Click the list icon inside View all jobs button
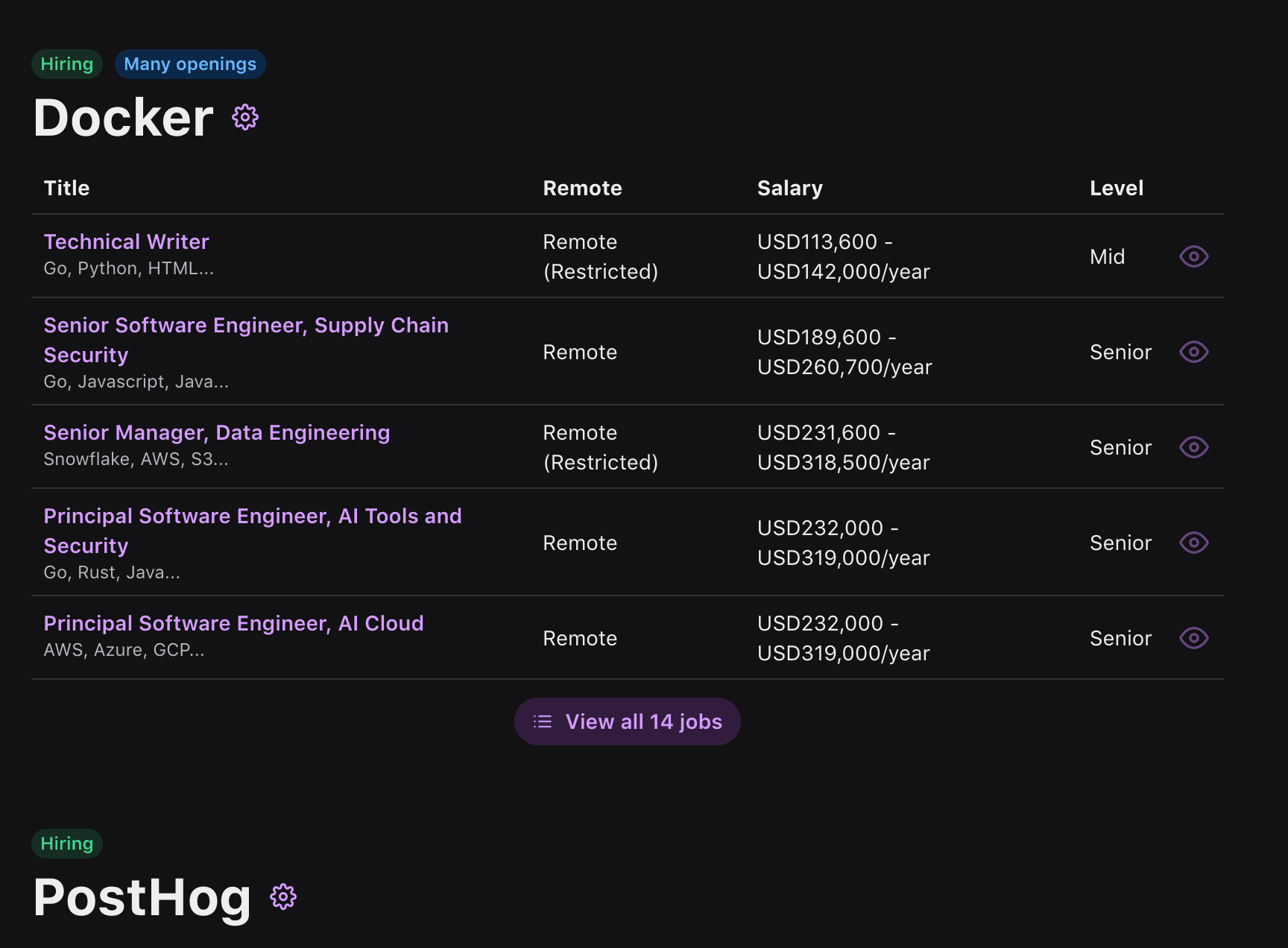 543,721
